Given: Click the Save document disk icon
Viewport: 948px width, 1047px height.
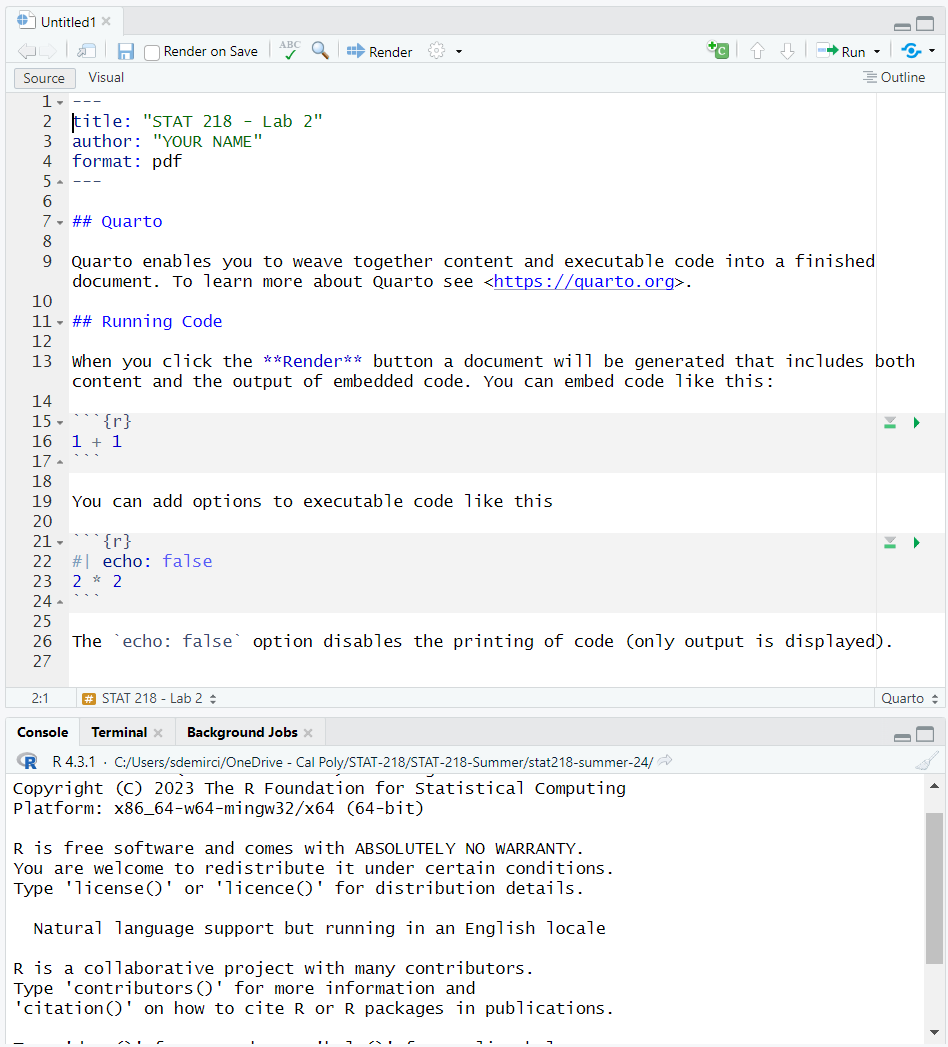Looking at the screenshot, I should coord(126,51).
